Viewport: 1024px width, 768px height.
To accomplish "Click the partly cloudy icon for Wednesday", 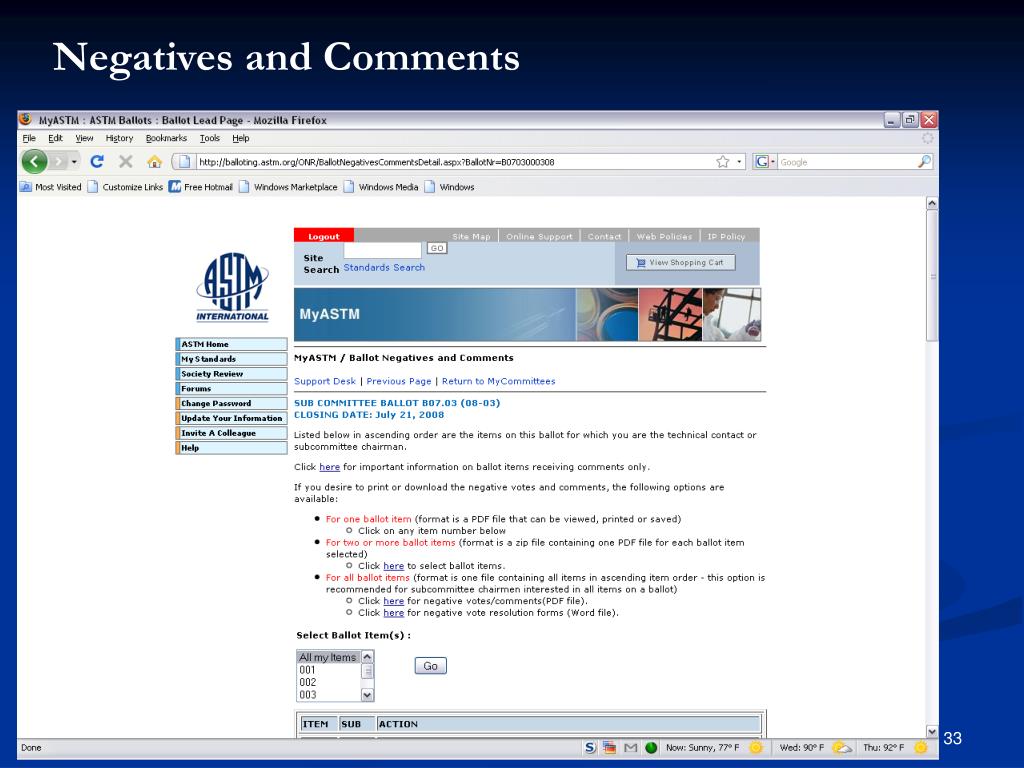I will [x=842, y=748].
